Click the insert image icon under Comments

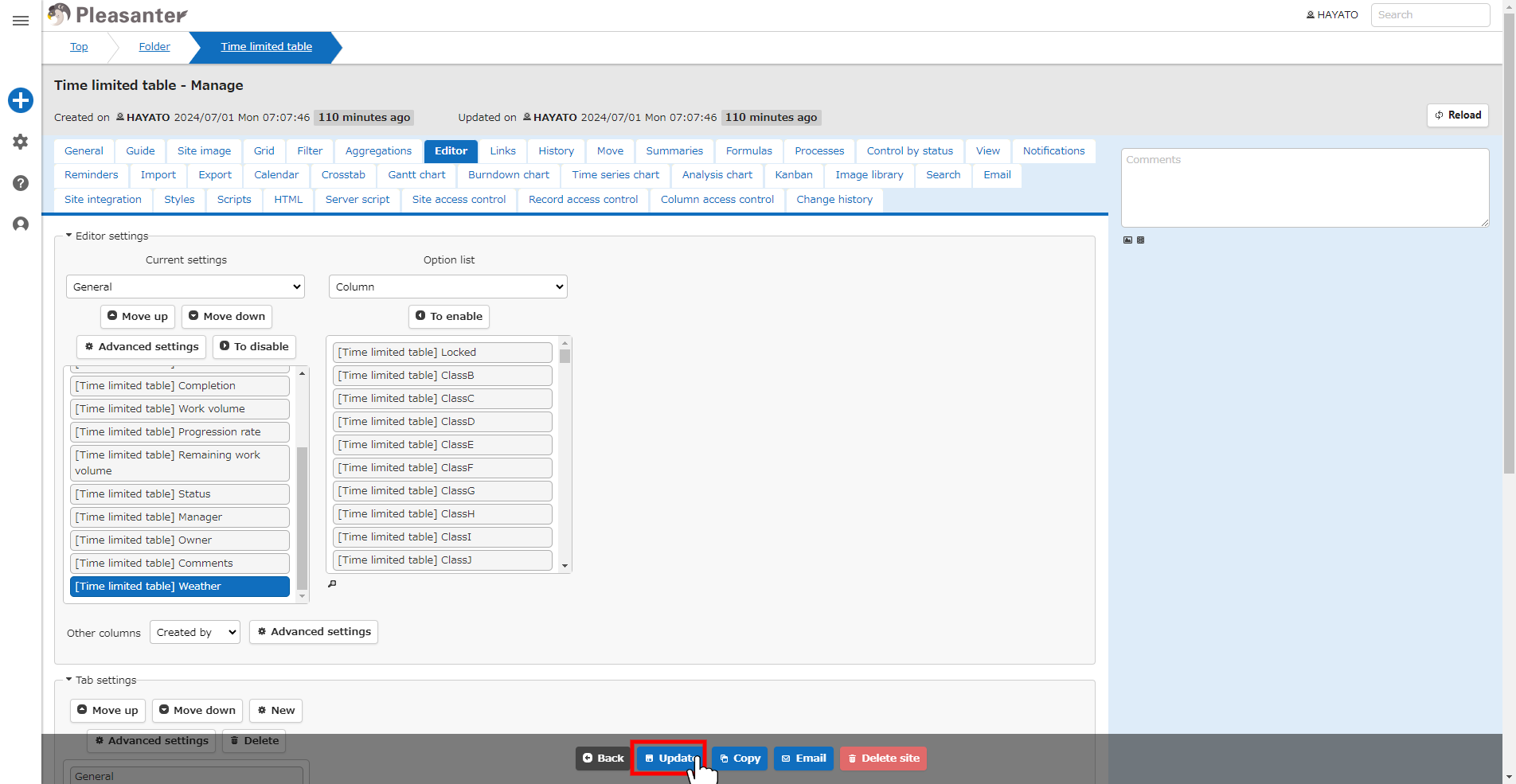coord(1127,240)
